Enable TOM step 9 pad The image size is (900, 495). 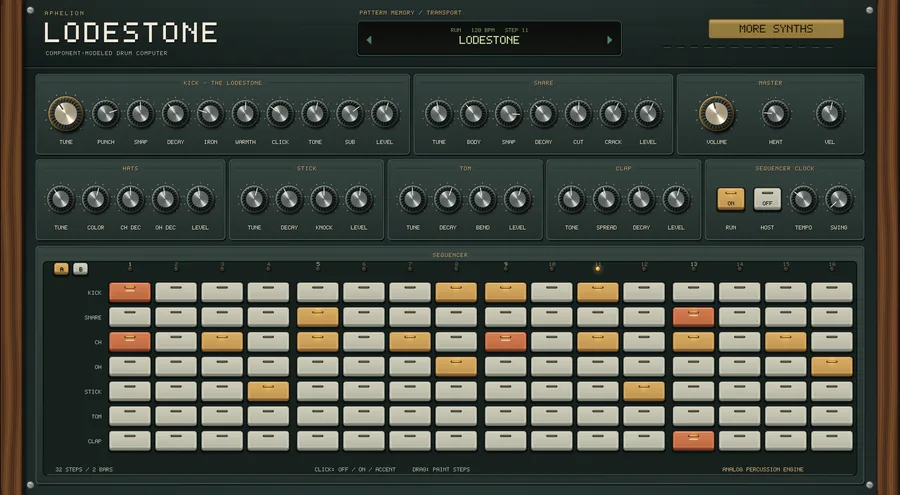[x=505, y=416]
